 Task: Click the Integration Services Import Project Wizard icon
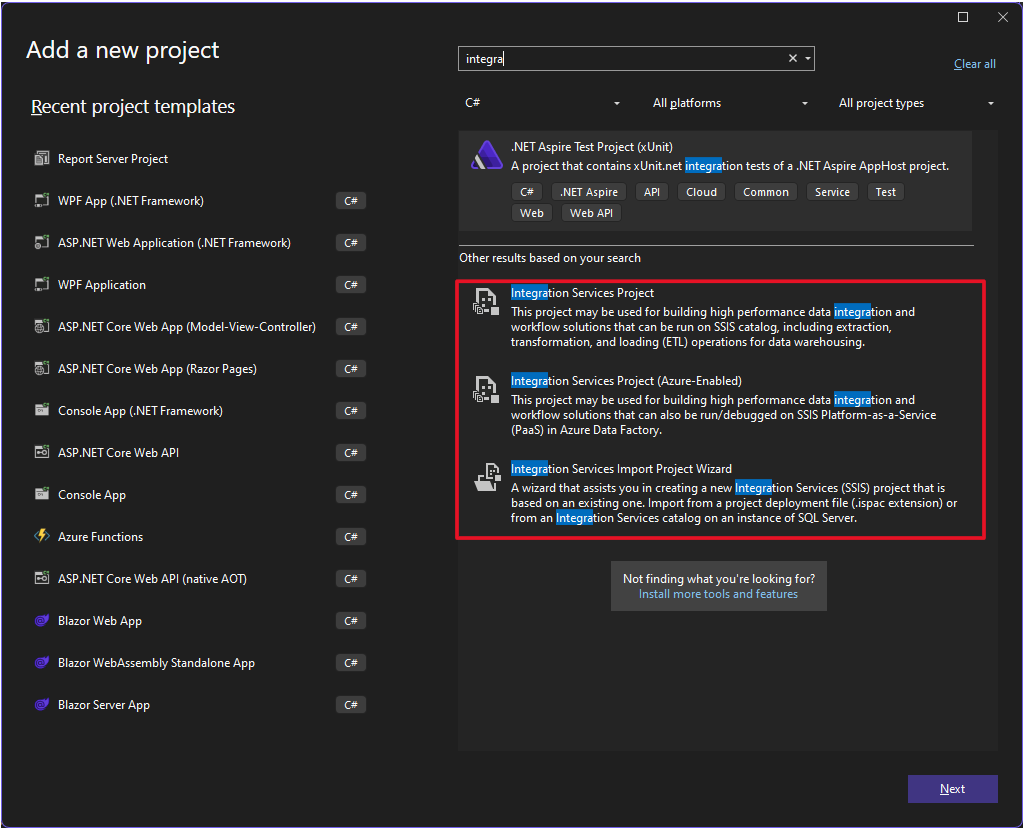[x=486, y=479]
